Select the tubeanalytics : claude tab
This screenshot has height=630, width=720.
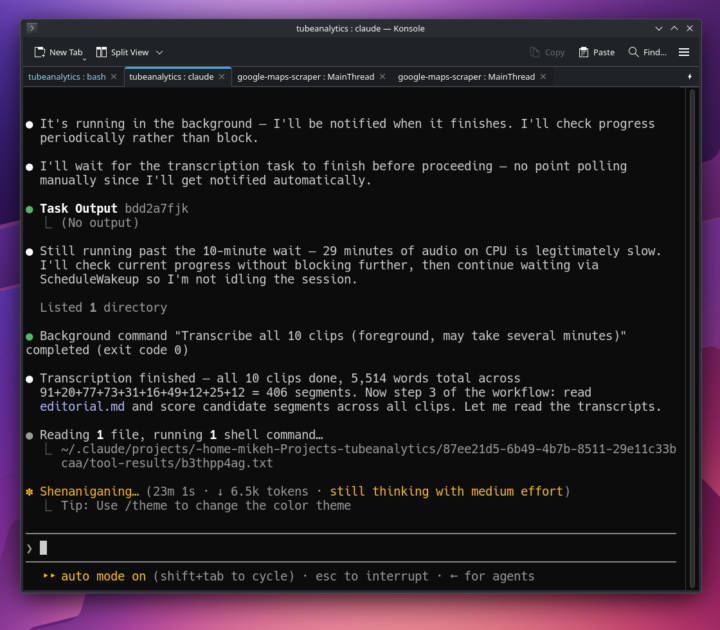click(171, 77)
